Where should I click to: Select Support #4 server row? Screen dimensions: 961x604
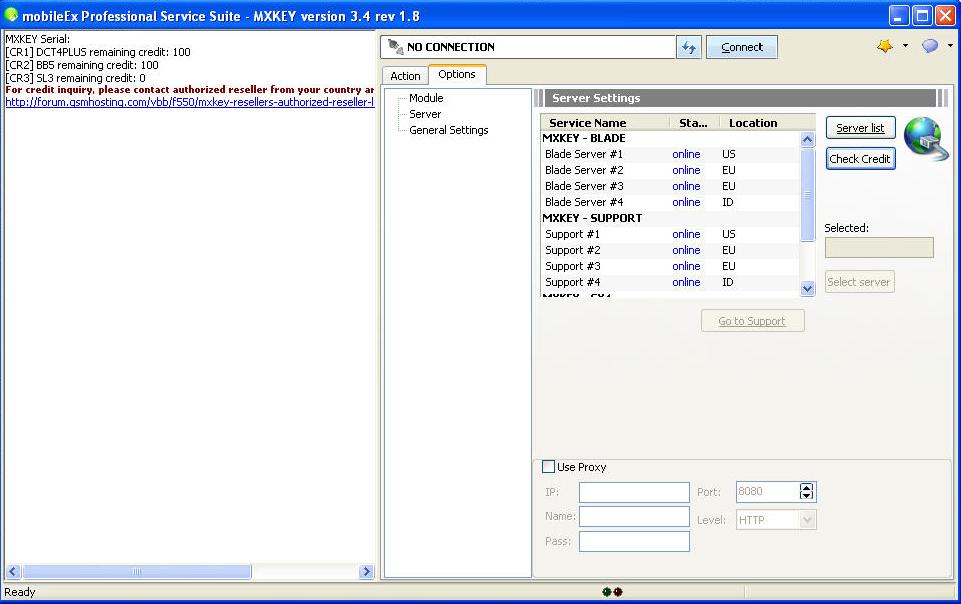click(670, 282)
